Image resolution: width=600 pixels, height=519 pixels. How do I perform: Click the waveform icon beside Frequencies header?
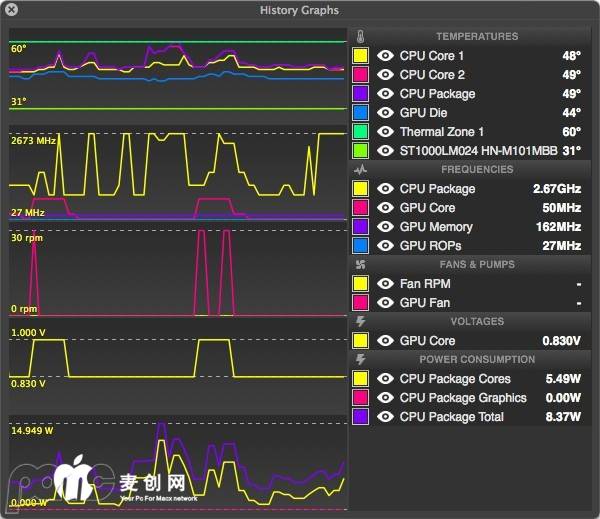[x=360, y=169]
